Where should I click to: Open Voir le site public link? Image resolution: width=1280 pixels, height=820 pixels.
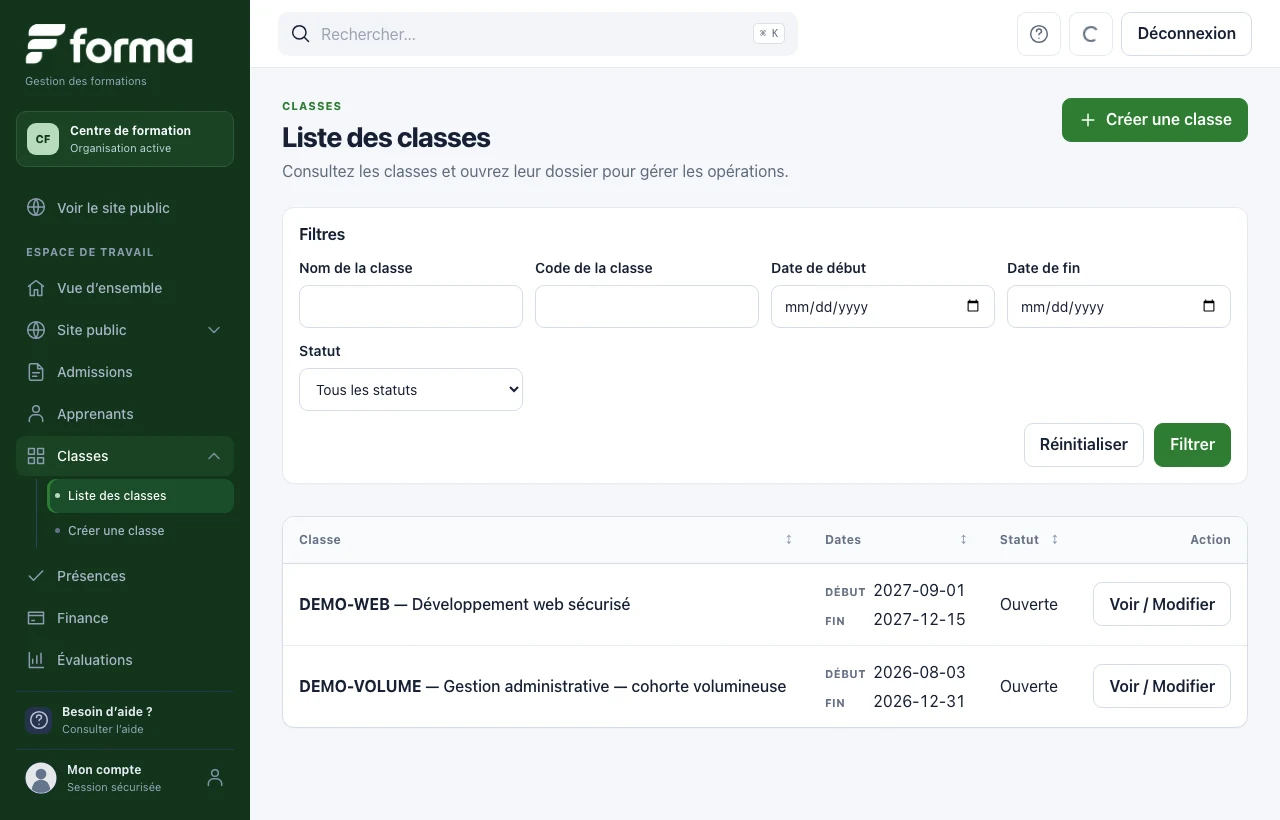125,208
